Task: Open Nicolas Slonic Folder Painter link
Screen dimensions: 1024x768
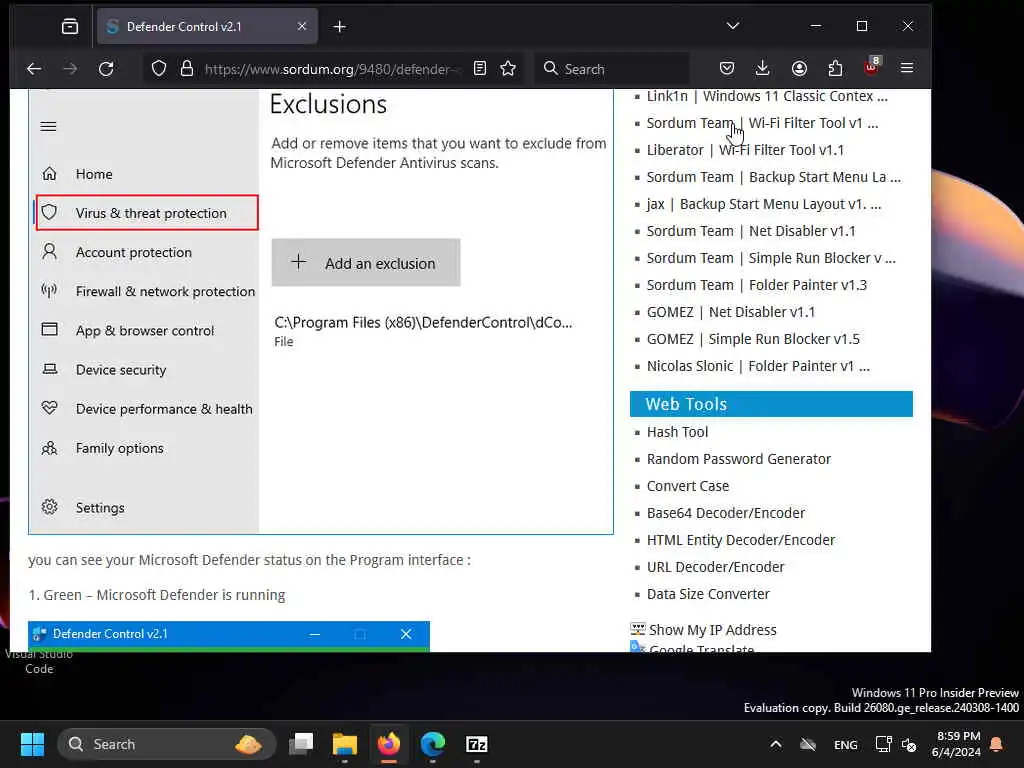Action: (758, 366)
